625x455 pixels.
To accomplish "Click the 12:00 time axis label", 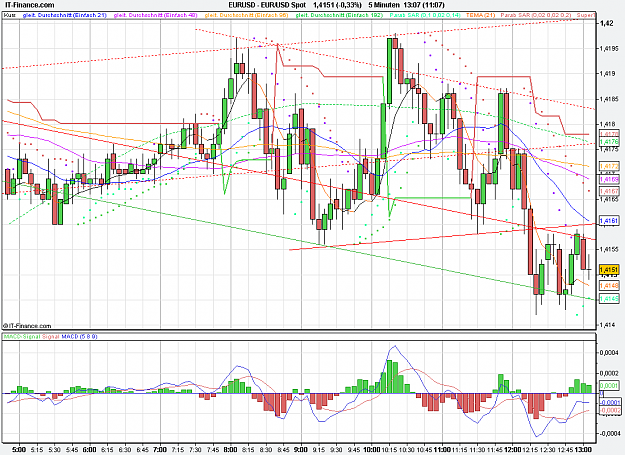I will 513,450.
